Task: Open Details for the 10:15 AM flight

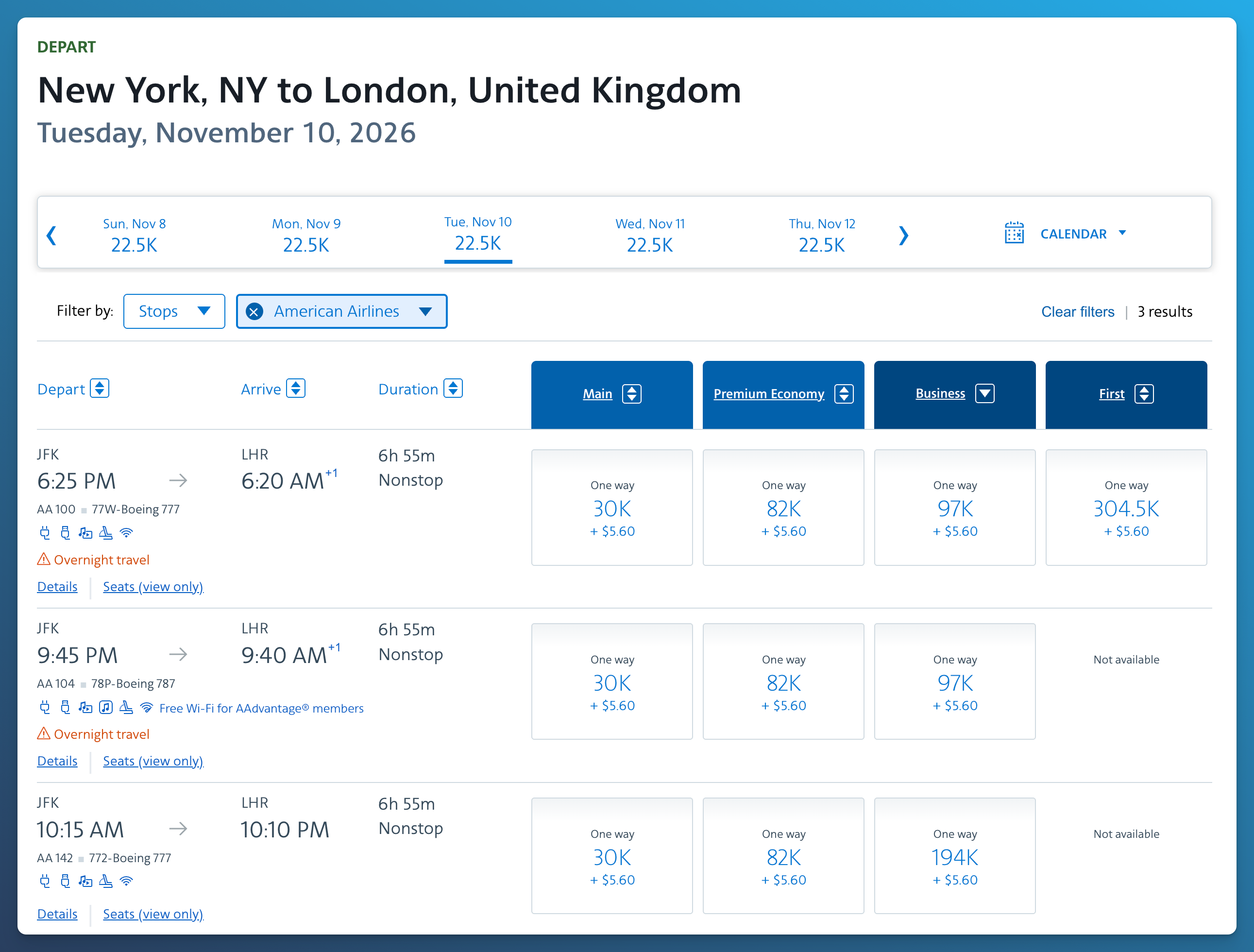Action: (57, 914)
